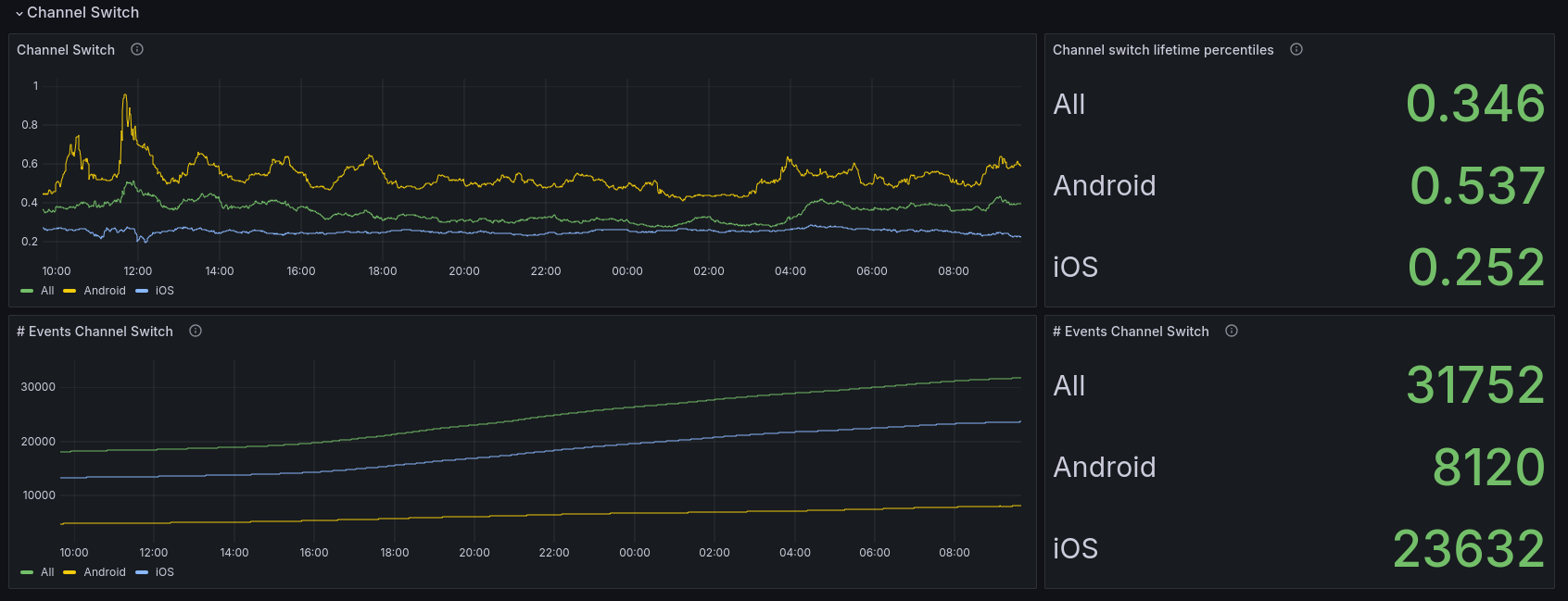Collapse the Channel Switch row chevron
The image size is (1568, 601).
coord(19,13)
